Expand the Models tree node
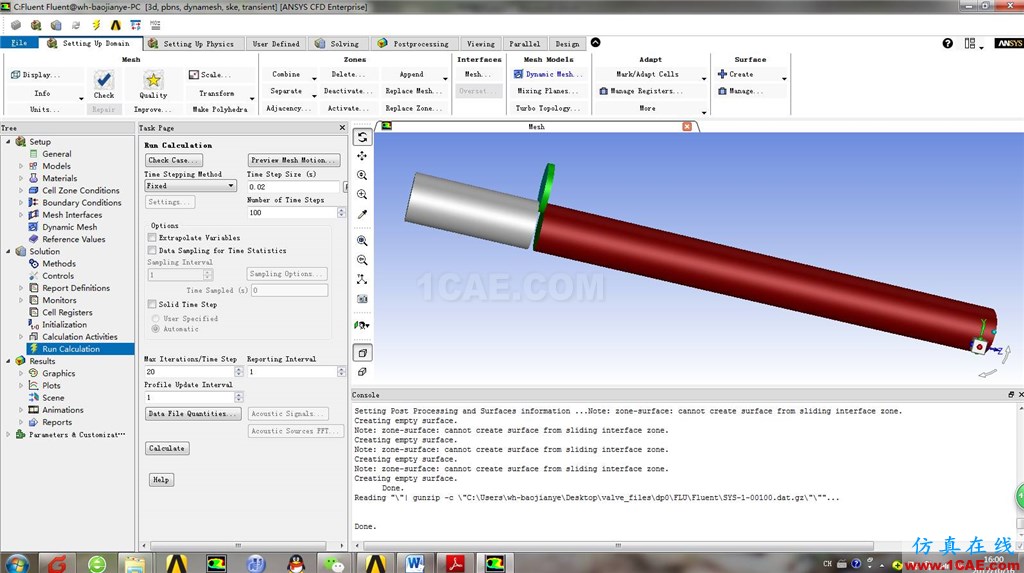Screen dimensions: 1024x573 (21, 166)
